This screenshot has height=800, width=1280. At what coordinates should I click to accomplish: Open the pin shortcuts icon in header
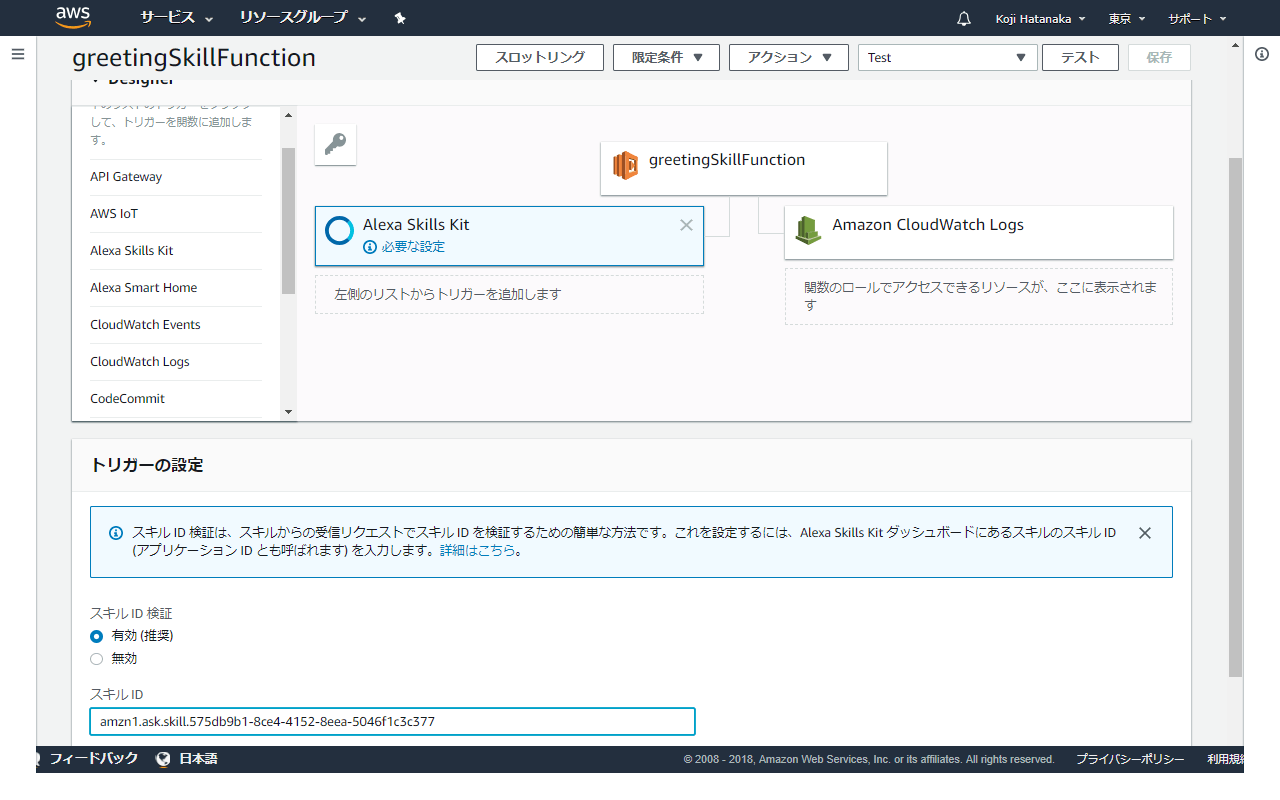point(400,18)
